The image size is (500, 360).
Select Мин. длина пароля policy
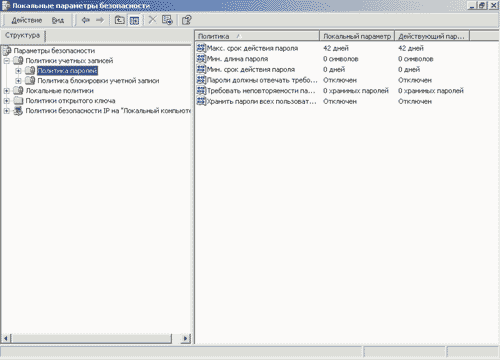(x=237, y=59)
